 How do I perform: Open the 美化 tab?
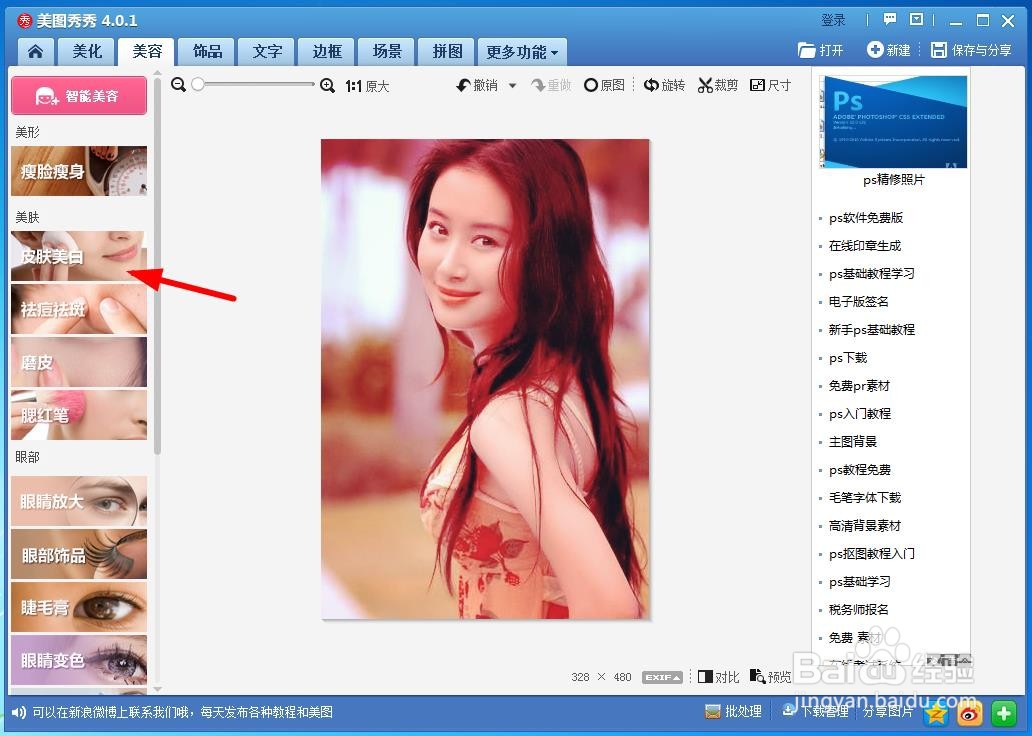[87, 51]
